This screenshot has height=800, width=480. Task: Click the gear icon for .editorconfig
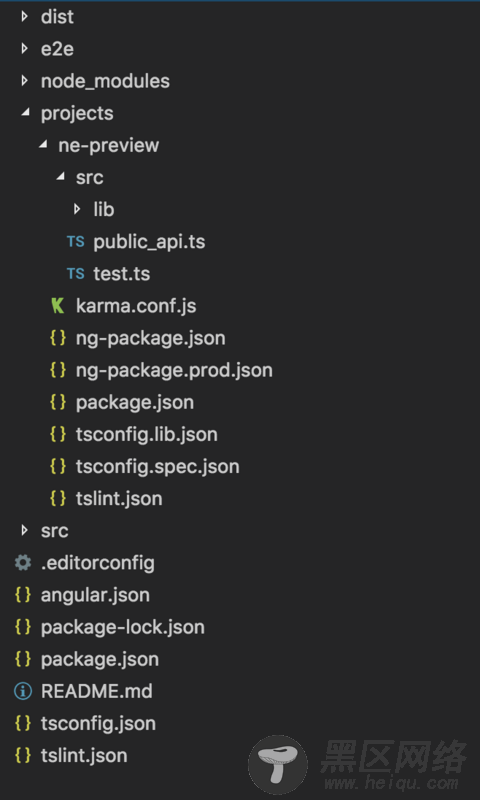[22, 563]
